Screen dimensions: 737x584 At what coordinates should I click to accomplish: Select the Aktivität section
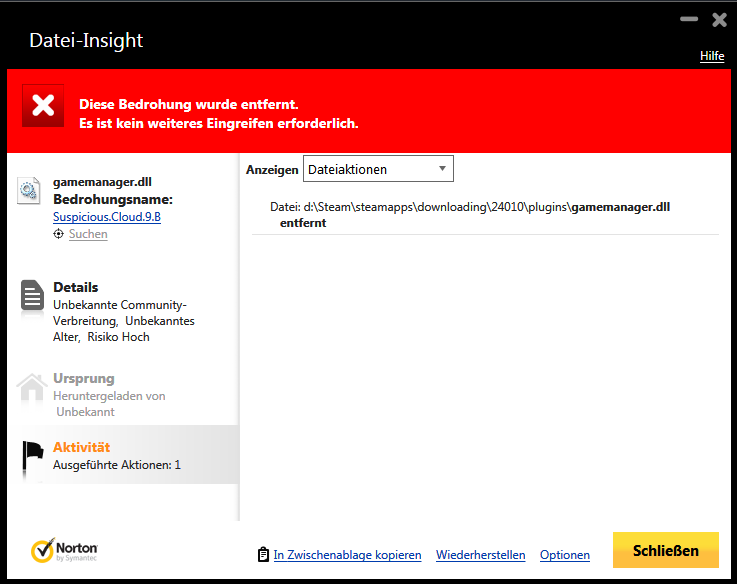coord(123,455)
